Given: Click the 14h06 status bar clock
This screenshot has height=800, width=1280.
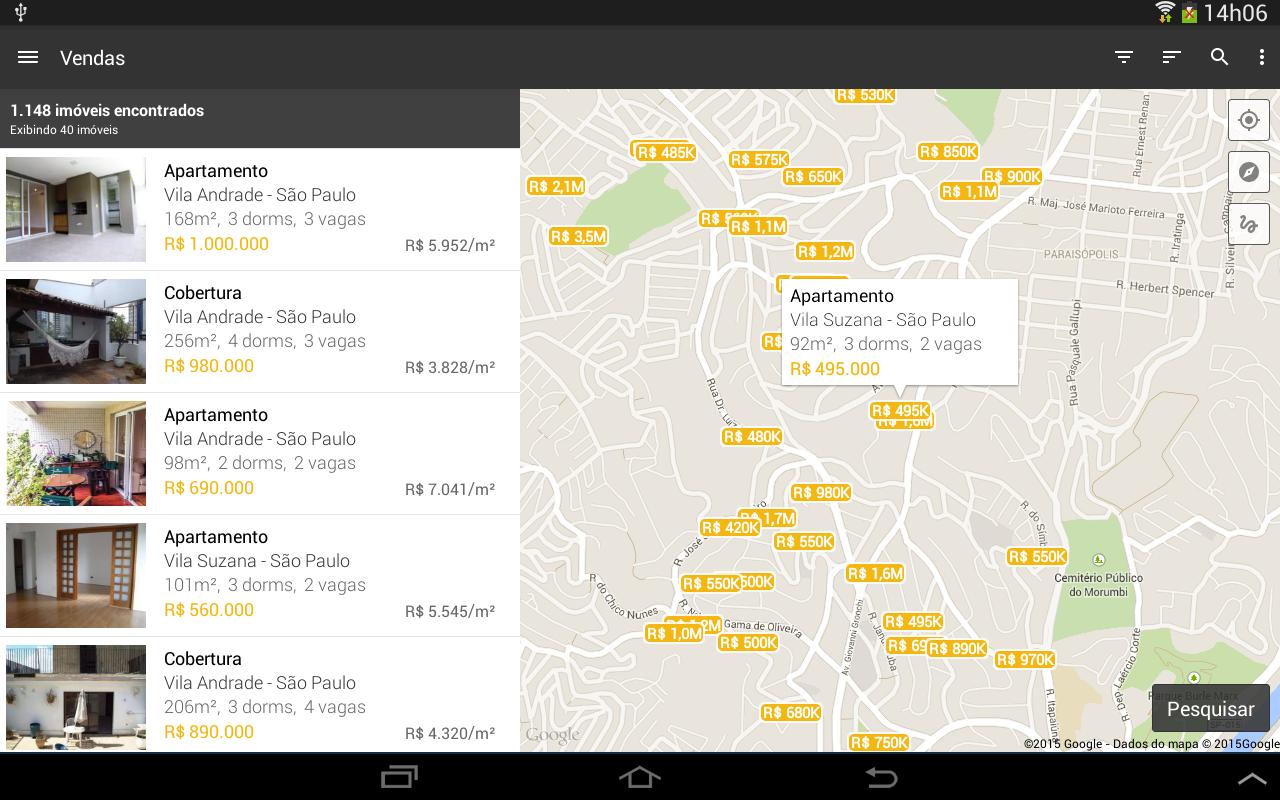Looking at the screenshot, I should pyautogui.click(x=1235, y=13).
